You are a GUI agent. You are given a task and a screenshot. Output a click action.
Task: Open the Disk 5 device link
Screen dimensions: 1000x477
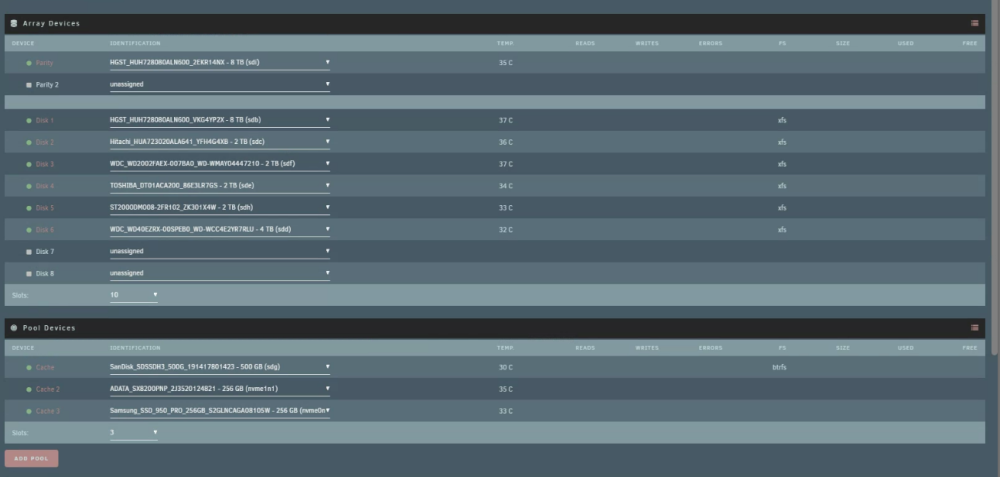click(45, 208)
